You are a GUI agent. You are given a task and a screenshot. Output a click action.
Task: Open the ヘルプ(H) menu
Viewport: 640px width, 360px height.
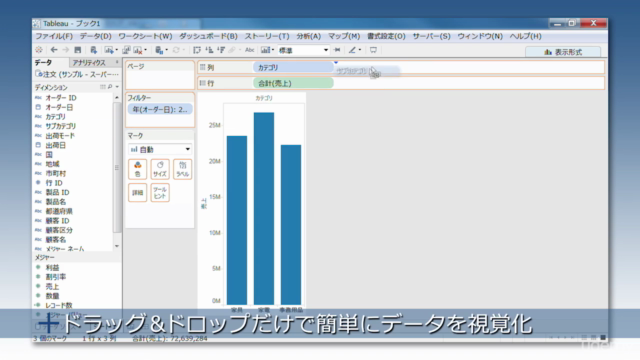point(525,36)
